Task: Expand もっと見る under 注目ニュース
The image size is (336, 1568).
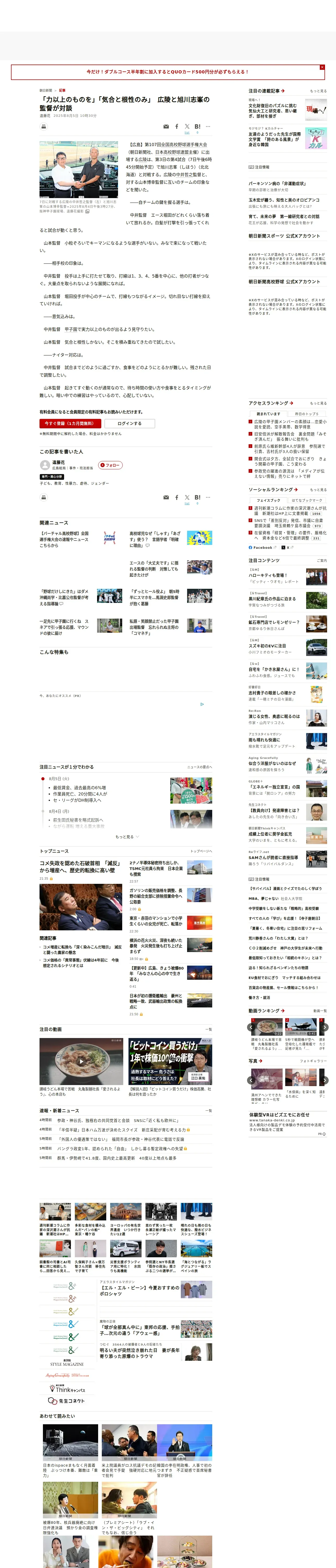Action: tap(127, 837)
